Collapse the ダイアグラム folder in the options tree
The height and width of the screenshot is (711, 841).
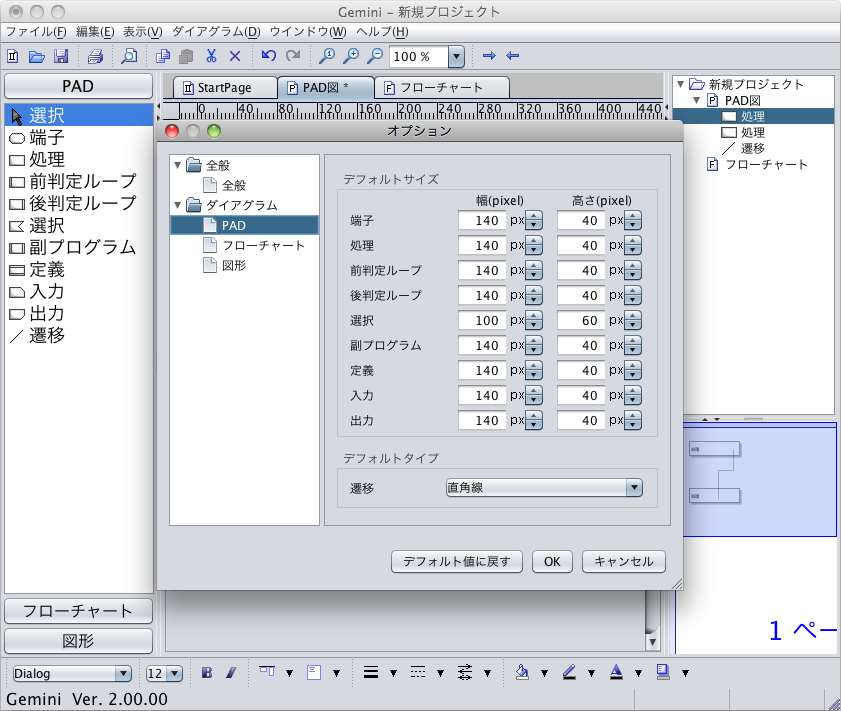coord(178,205)
